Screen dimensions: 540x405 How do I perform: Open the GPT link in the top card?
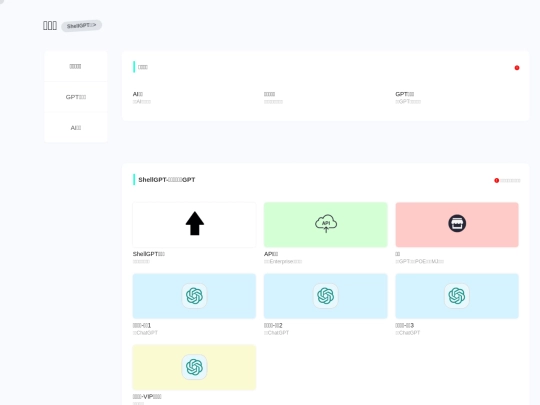[x=405, y=94]
